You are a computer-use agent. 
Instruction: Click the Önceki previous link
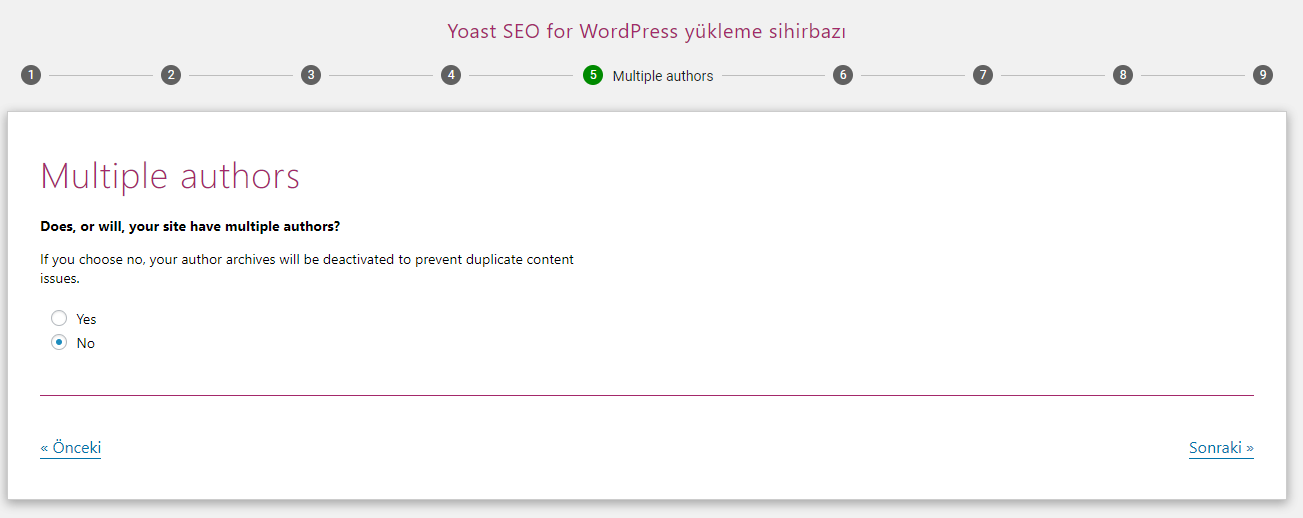coord(71,448)
